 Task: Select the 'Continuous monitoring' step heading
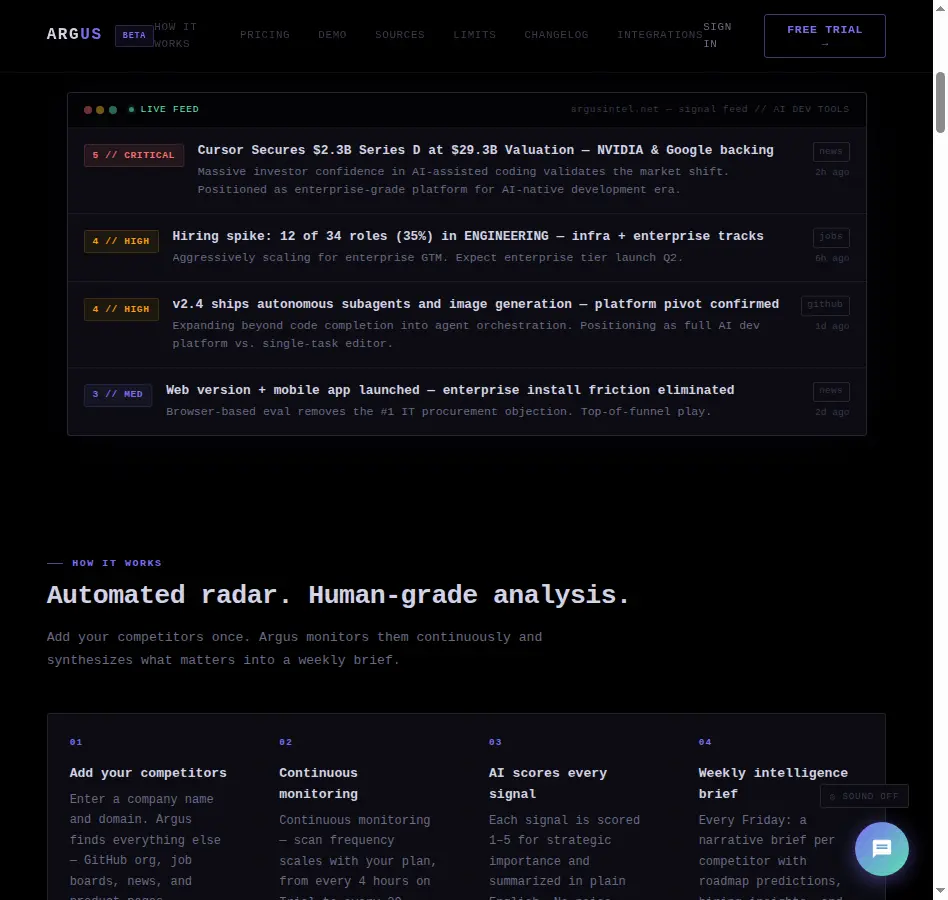319,783
